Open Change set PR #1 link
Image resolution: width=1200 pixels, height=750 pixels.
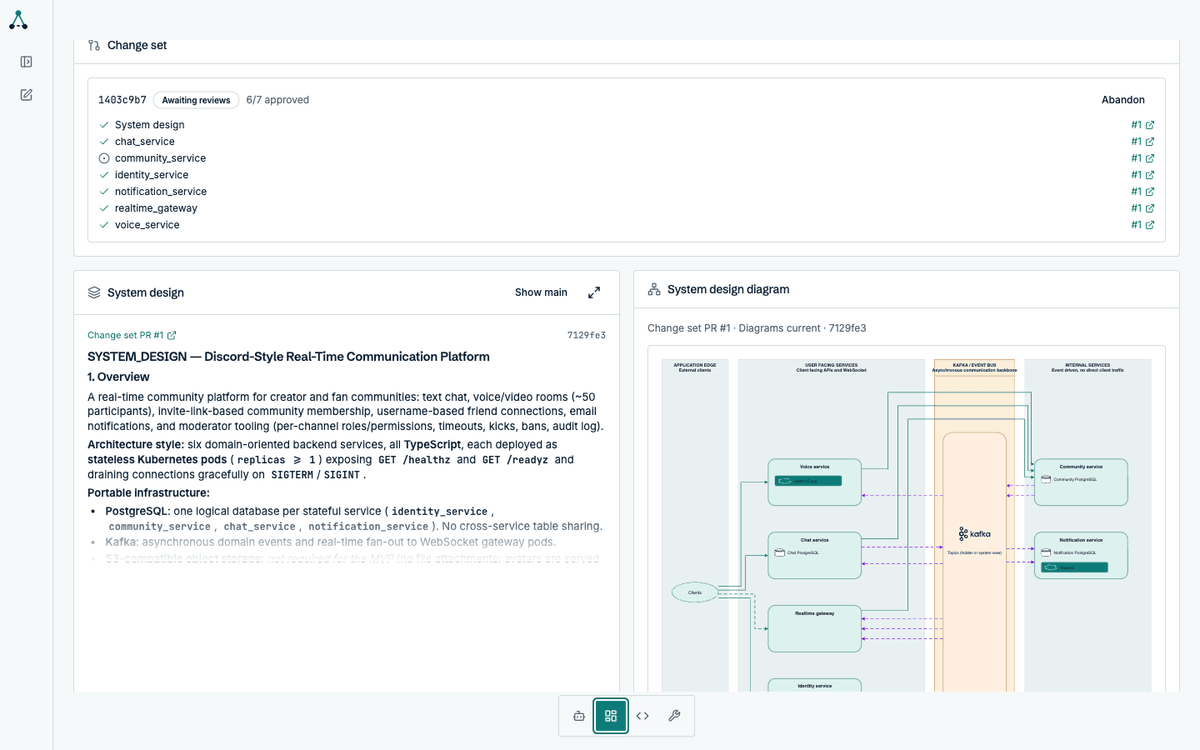pyautogui.click(x=132, y=336)
